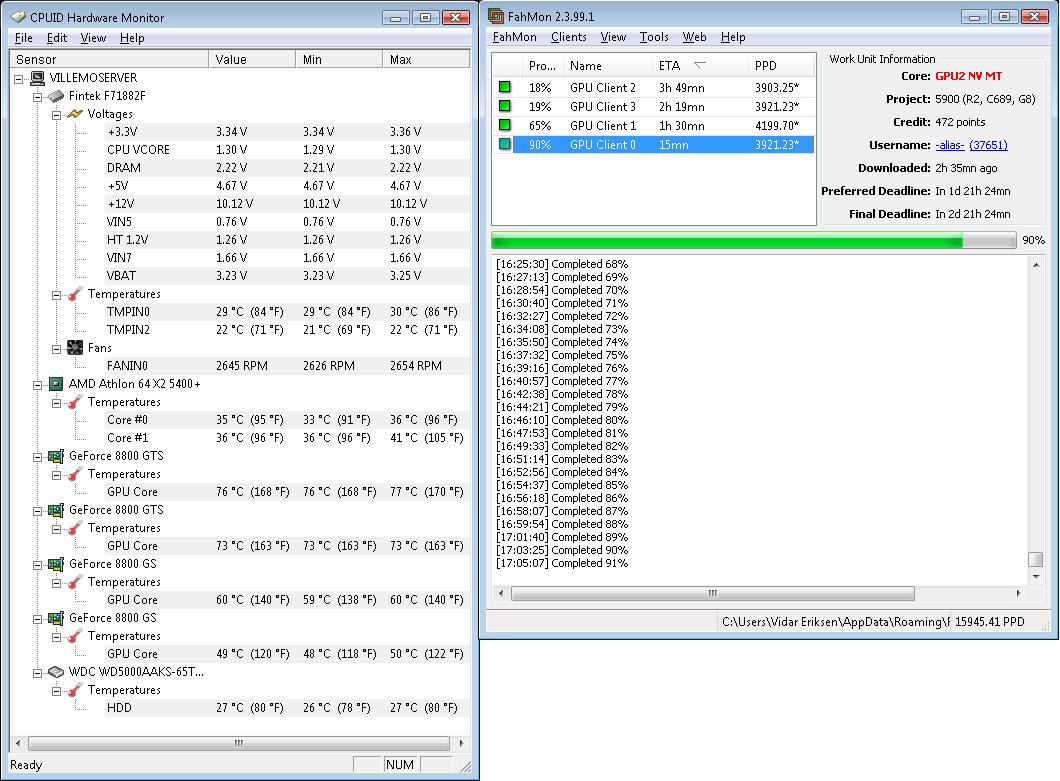Viewport: 1060px width, 781px height.
Task: Click the CPUID Hardware Monitor title icon
Action: click(18, 17)
